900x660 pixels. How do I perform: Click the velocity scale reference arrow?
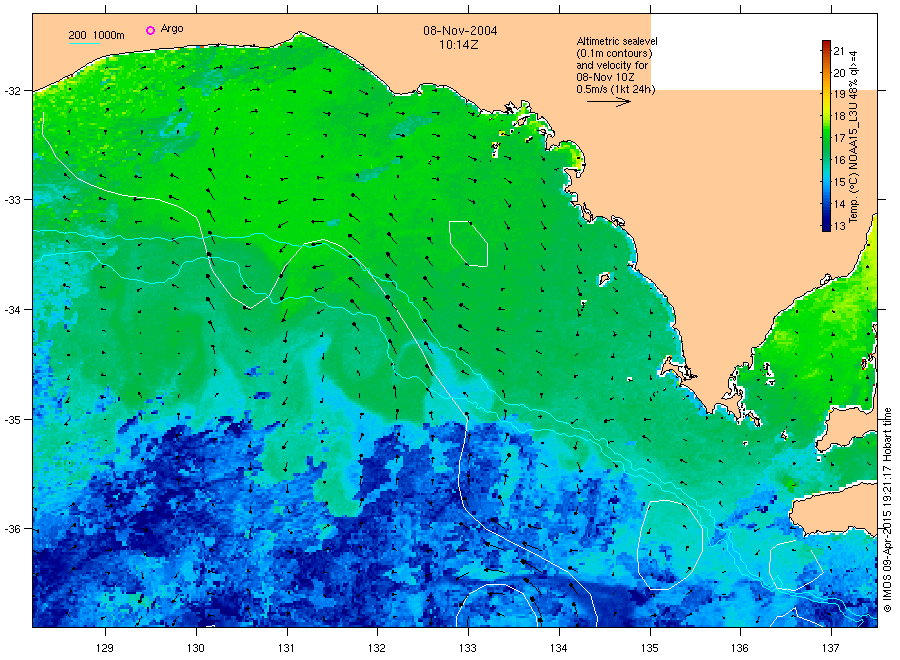click(x=608, y=102)
